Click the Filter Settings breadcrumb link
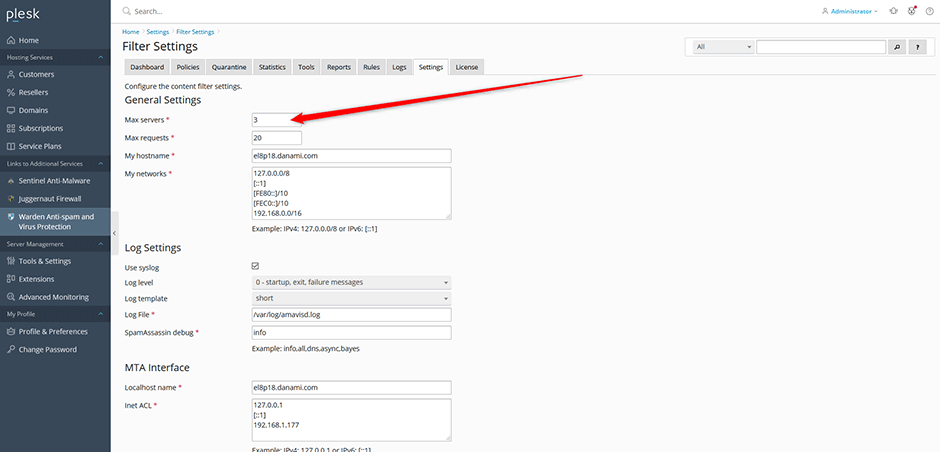940x452 pixels. coord(195,32)
